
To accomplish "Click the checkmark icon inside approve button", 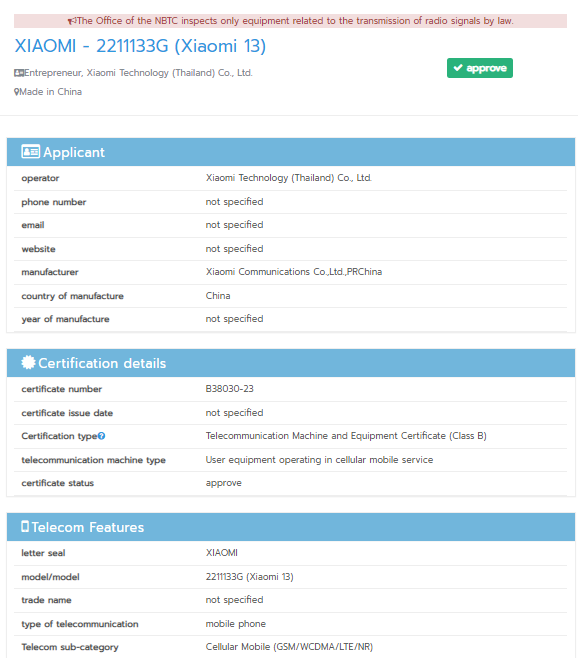I will 458,68.
